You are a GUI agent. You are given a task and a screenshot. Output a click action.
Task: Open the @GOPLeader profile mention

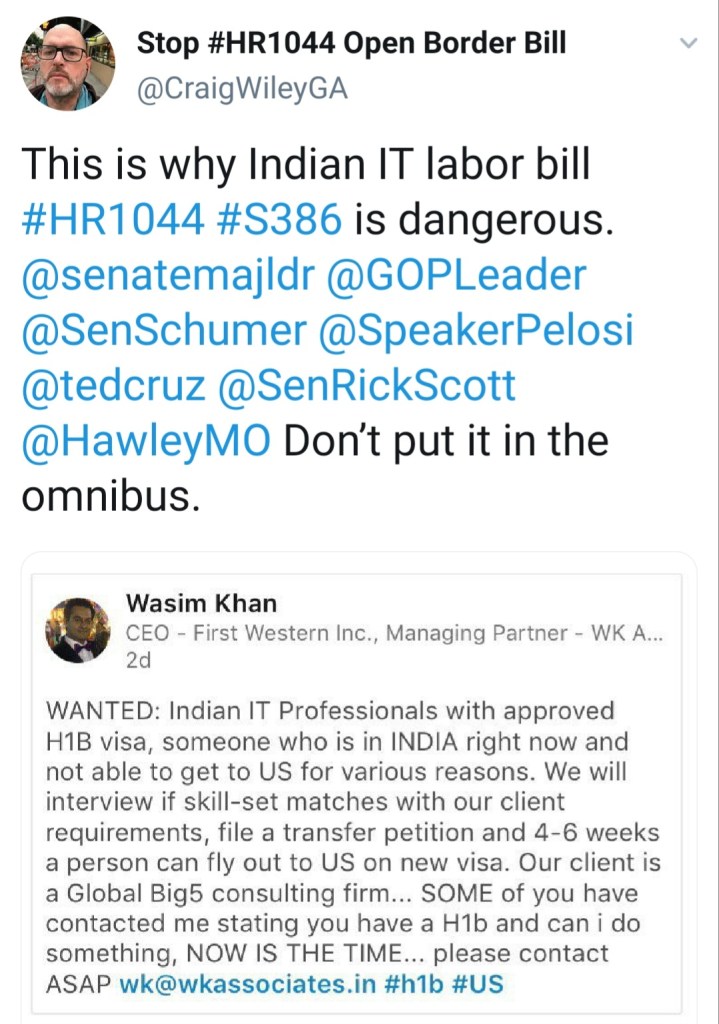(456, 275)
